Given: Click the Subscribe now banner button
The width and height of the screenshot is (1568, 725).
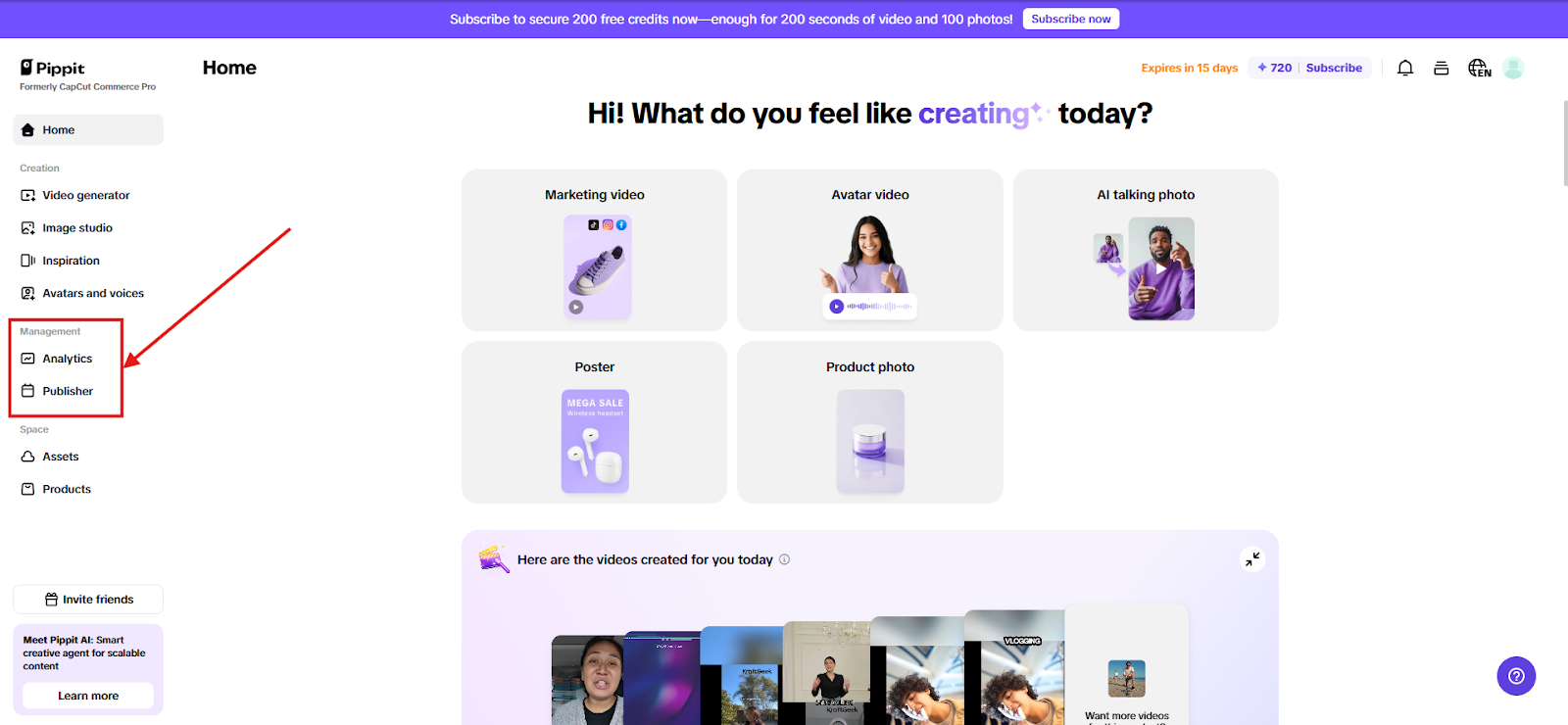Looking at the screenshot, I should point(1071,19).
